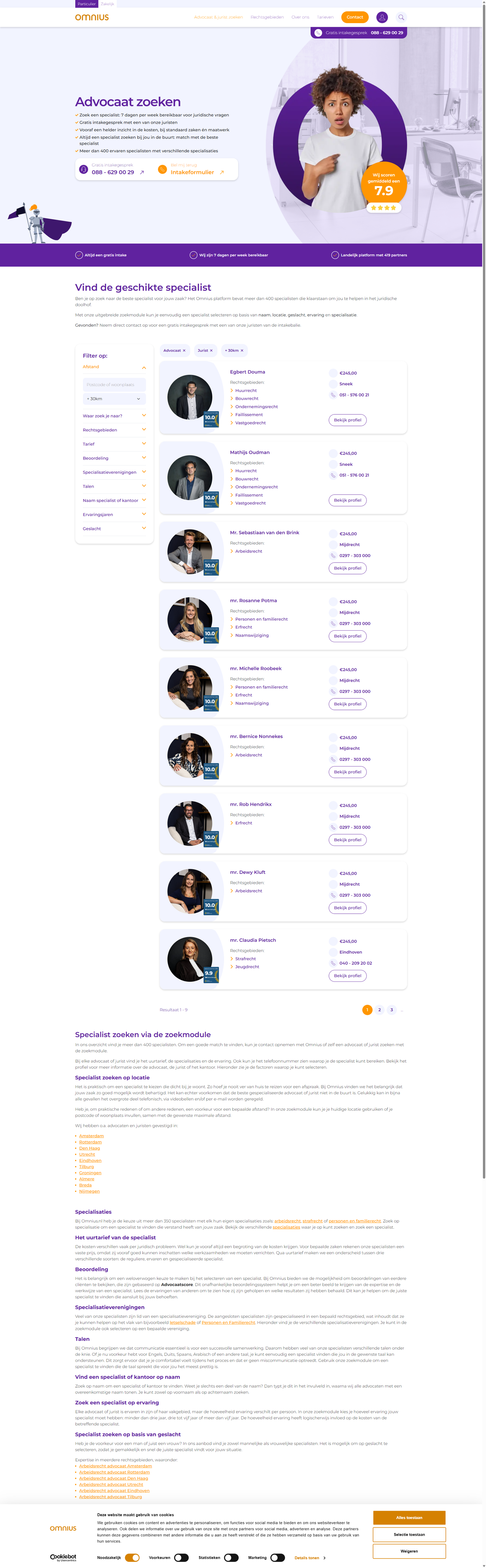
Task: Remove the Jurist filter chip
Action: [211, 351]
